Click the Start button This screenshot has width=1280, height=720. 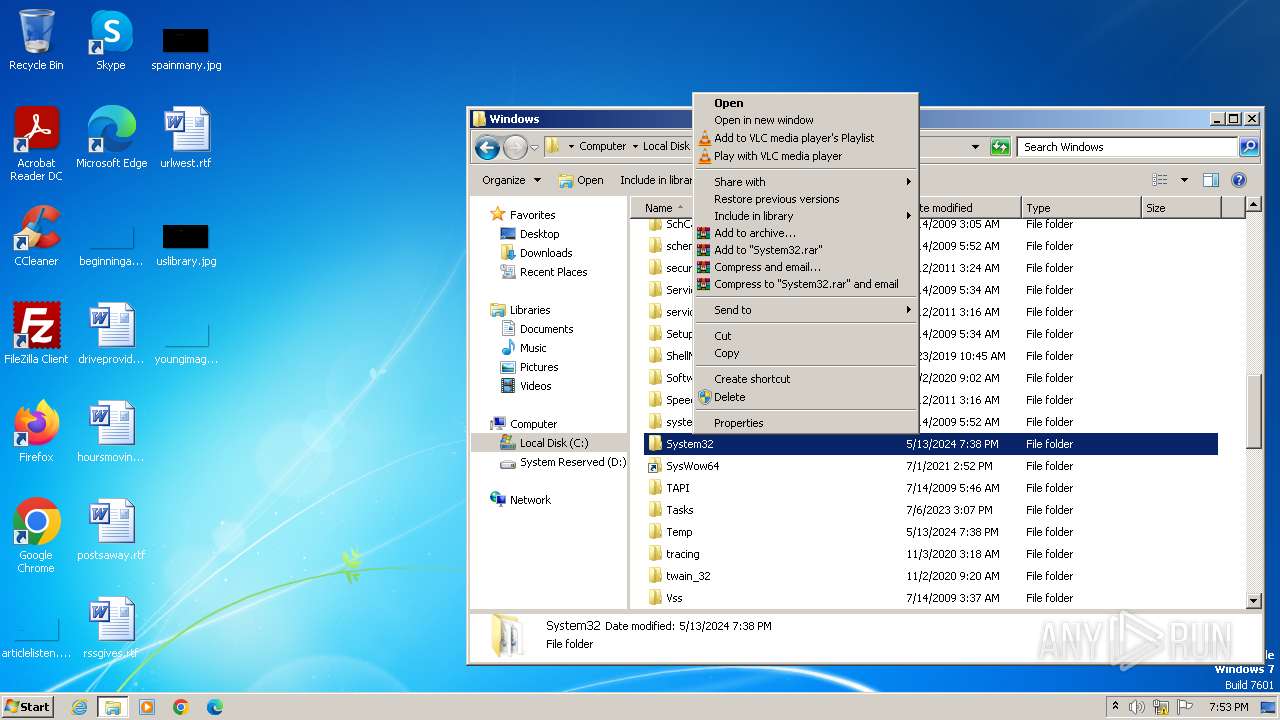point(27,706)
